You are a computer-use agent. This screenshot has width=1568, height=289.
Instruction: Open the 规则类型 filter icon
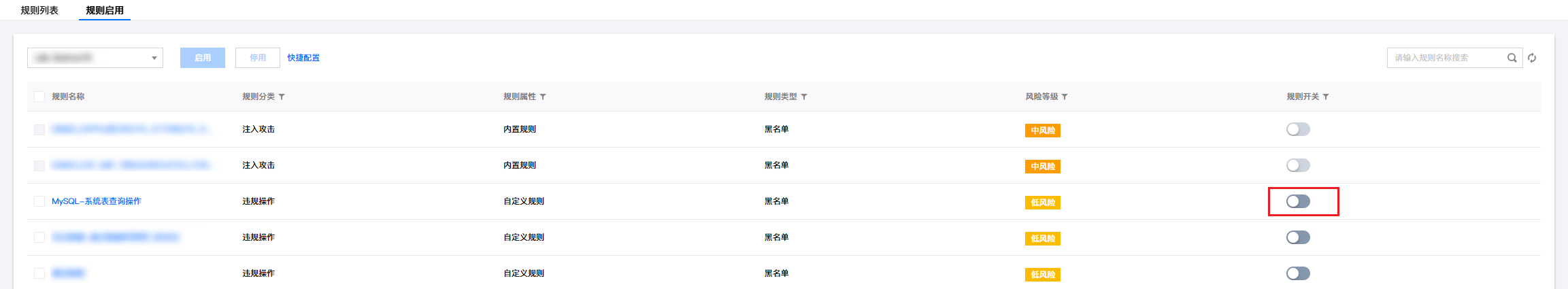(804, 97)
